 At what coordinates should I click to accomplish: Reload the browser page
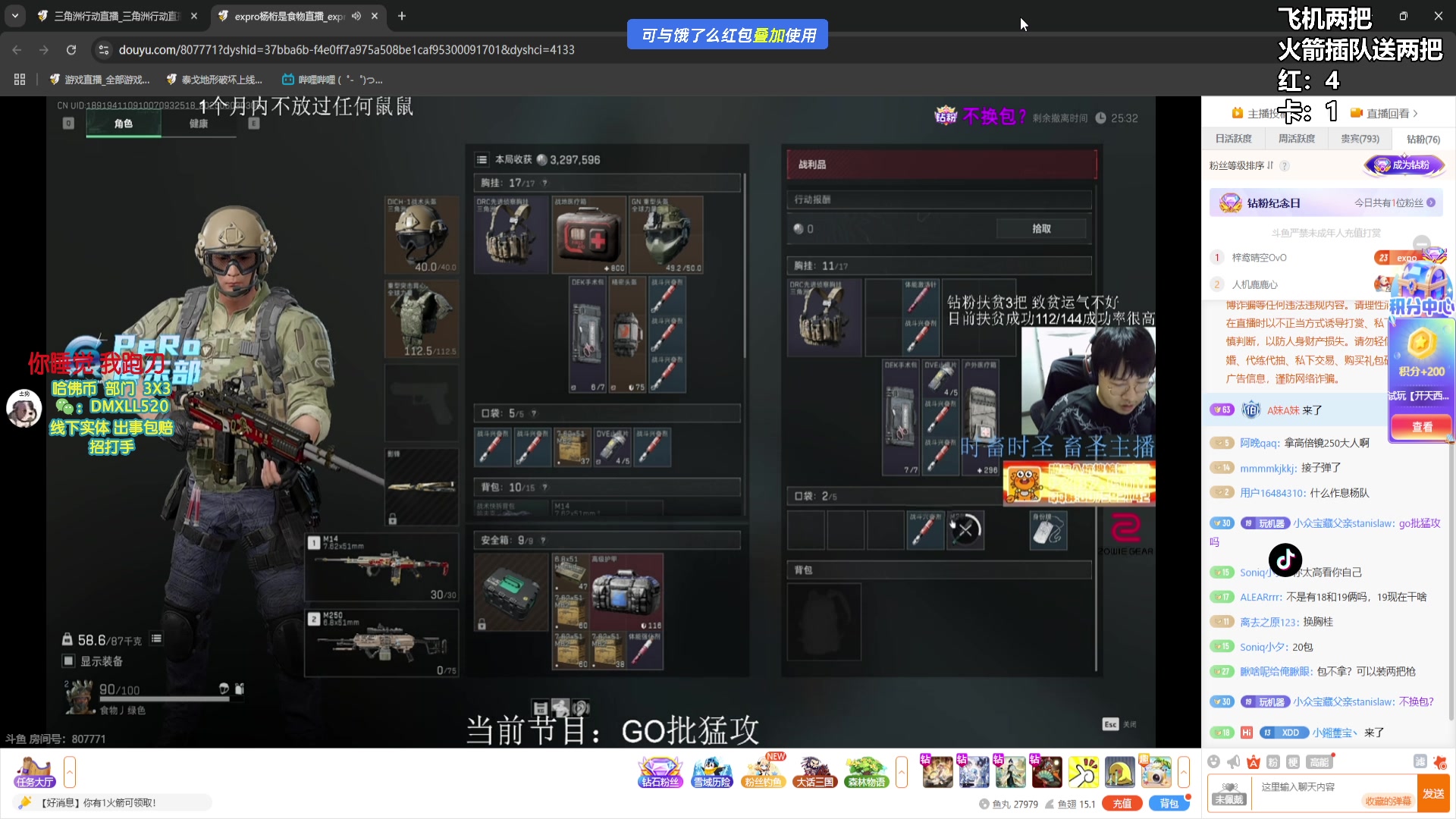[71, 50]
